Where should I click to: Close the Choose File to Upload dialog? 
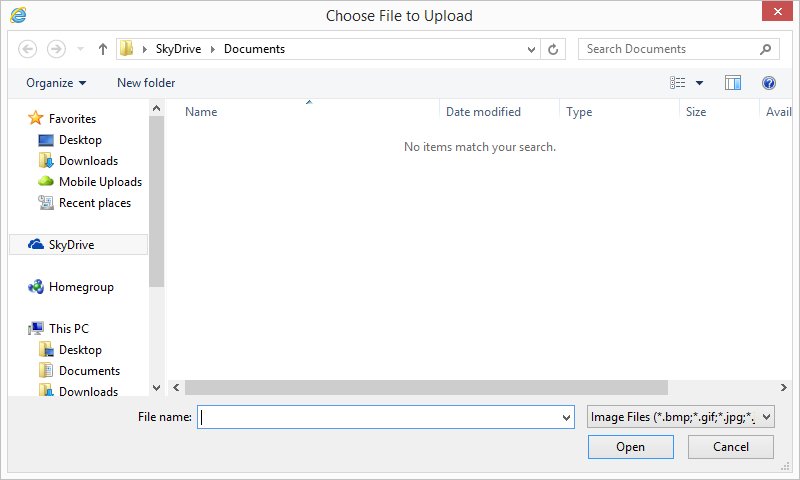tap(777, 11)
